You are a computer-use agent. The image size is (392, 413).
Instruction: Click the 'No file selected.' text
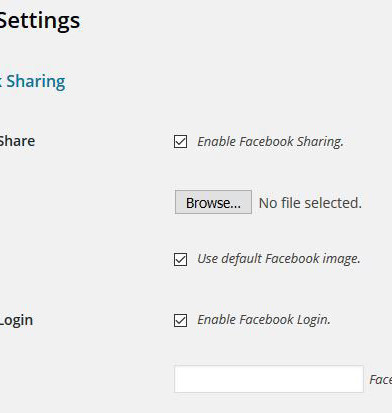click(310, 203)
